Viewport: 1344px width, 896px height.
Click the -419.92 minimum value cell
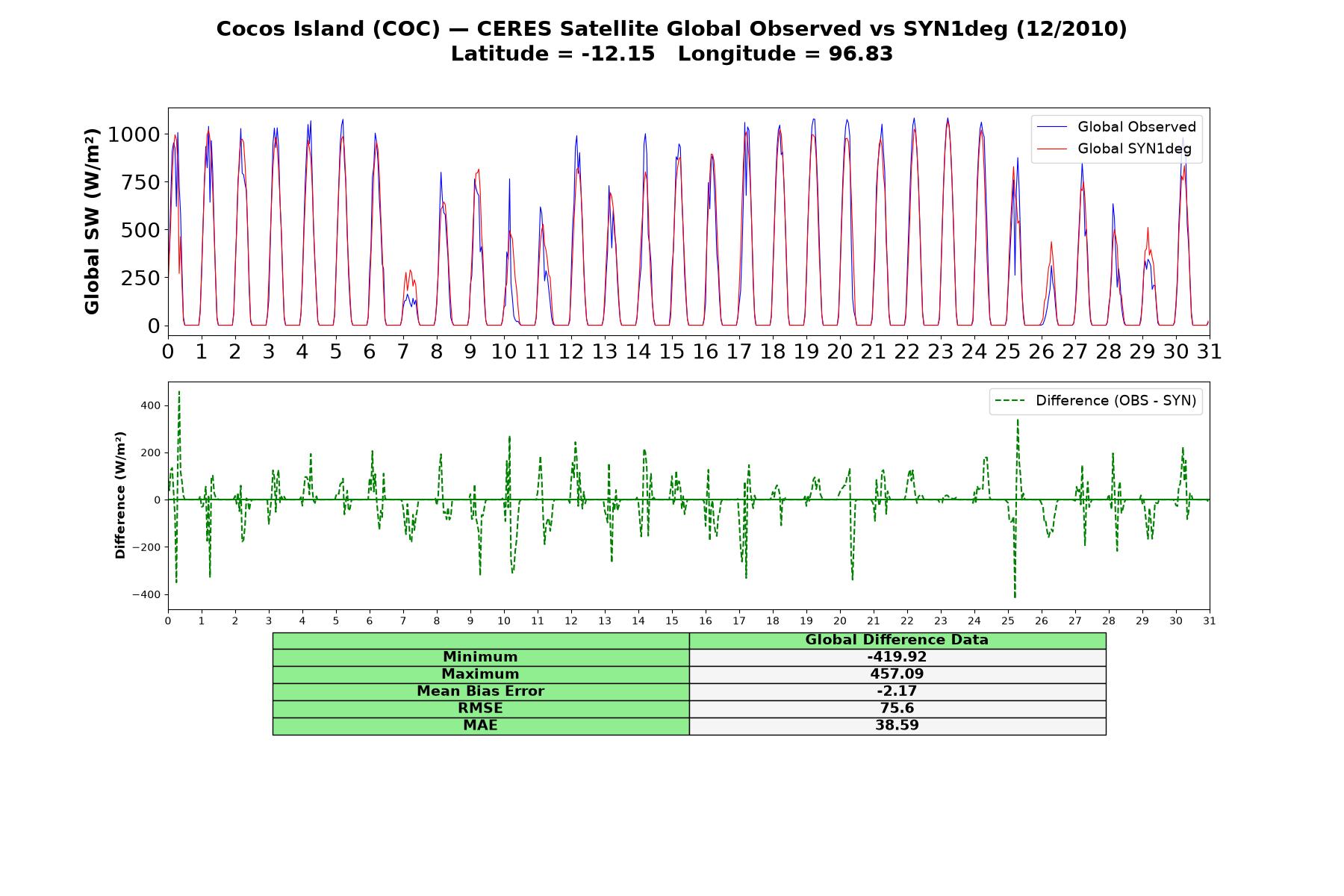click(897, 657)
